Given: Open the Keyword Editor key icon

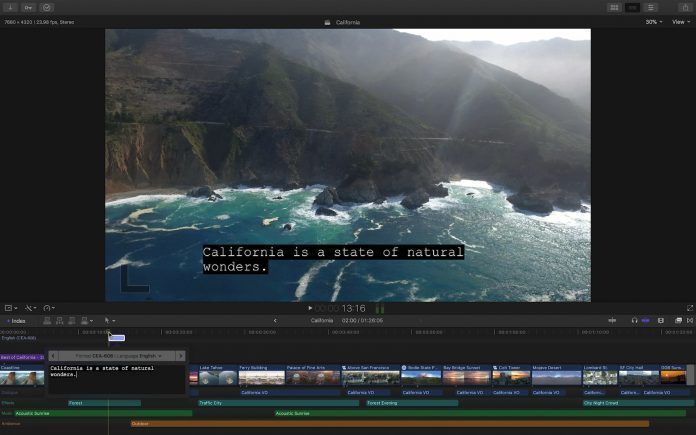Looking at the screenshot, I should 28,8.
